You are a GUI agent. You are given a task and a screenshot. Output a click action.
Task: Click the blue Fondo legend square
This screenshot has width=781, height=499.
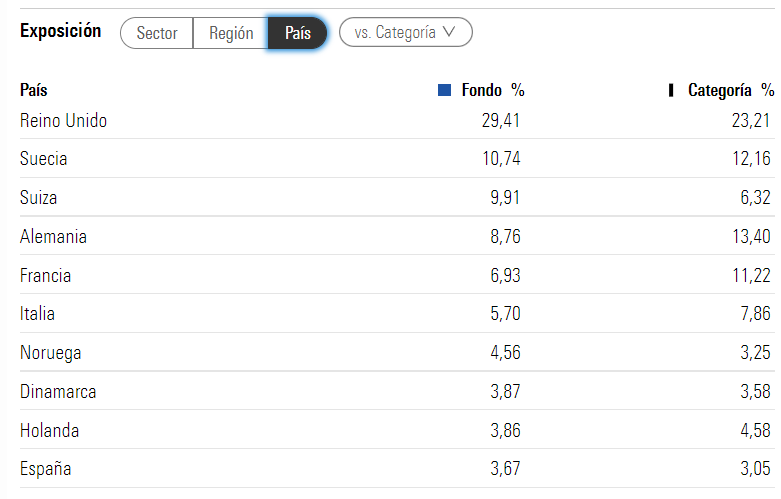tap(444, 90)
